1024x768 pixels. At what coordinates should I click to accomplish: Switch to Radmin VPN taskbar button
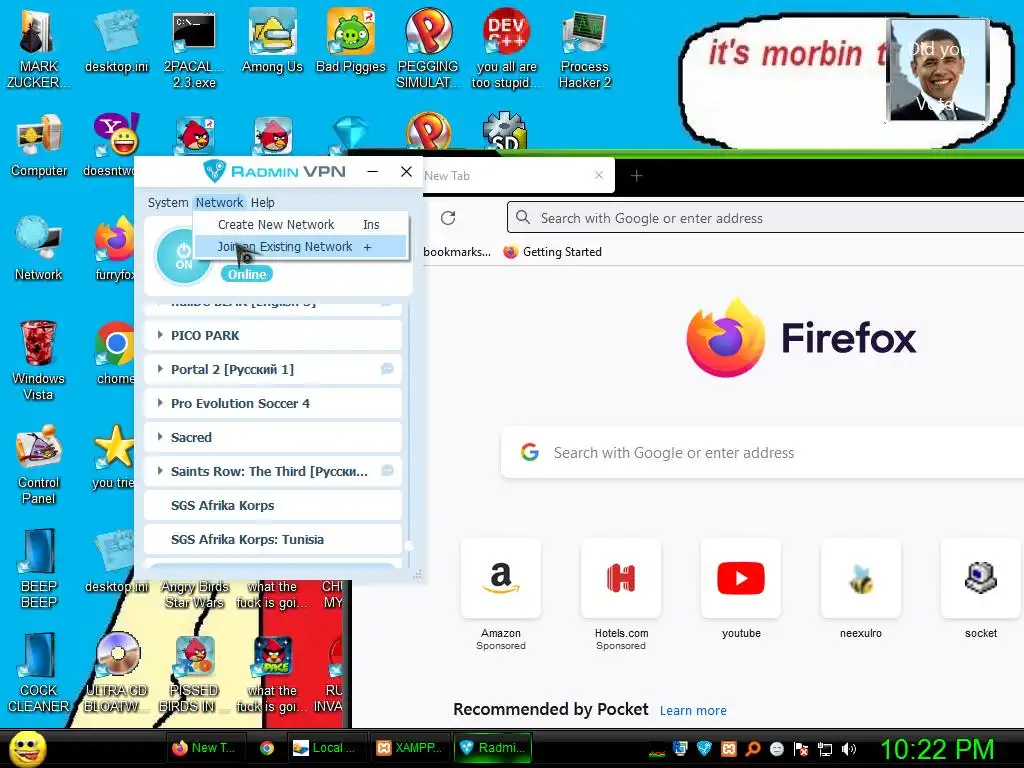(492, 748)
